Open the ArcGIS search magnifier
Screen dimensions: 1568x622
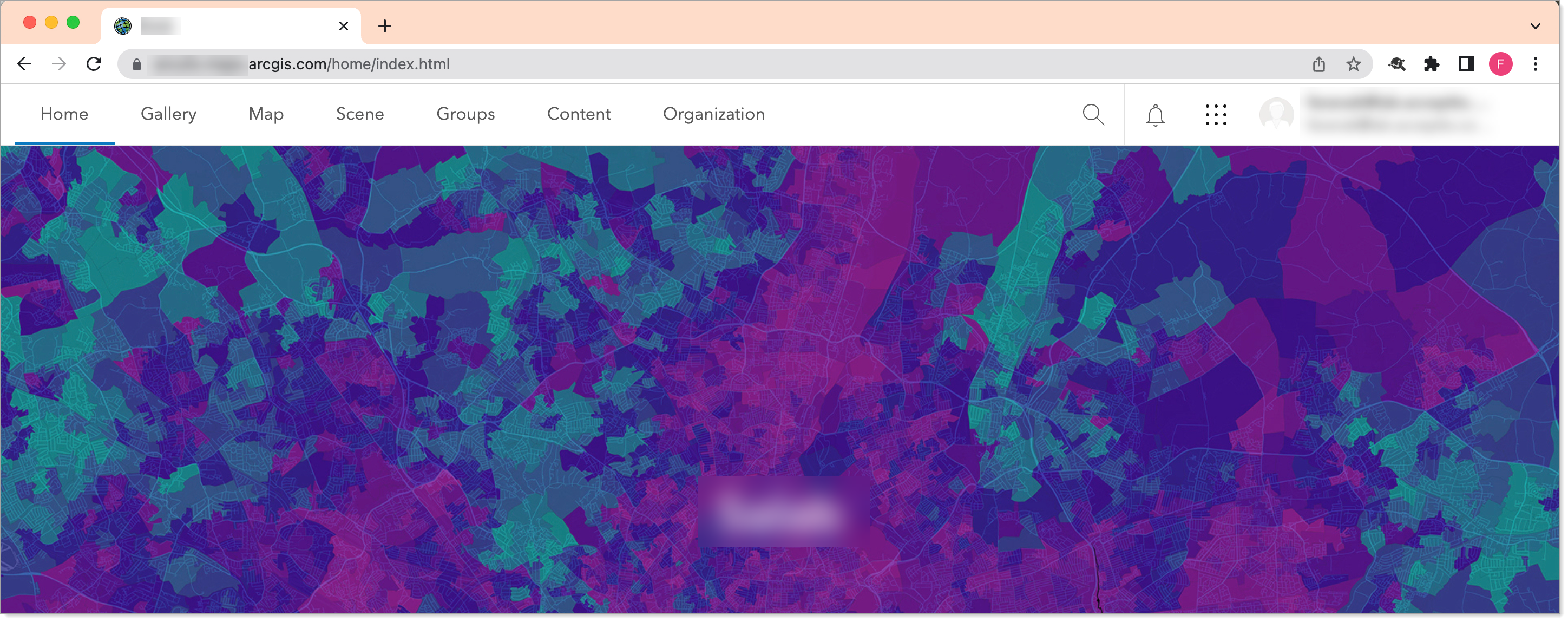tap(1093, 114)
